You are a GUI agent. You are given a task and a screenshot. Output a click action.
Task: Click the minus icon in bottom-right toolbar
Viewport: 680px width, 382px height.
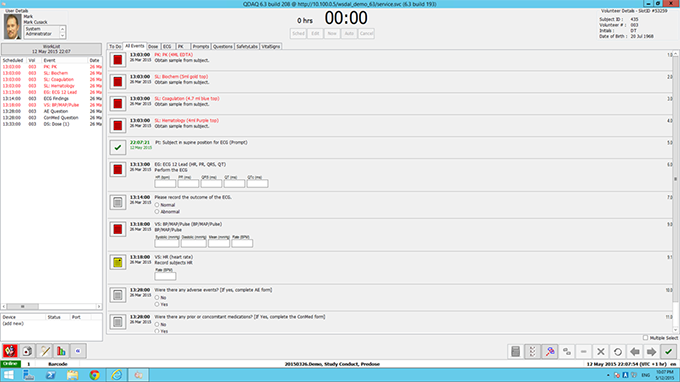pos(584,352)
